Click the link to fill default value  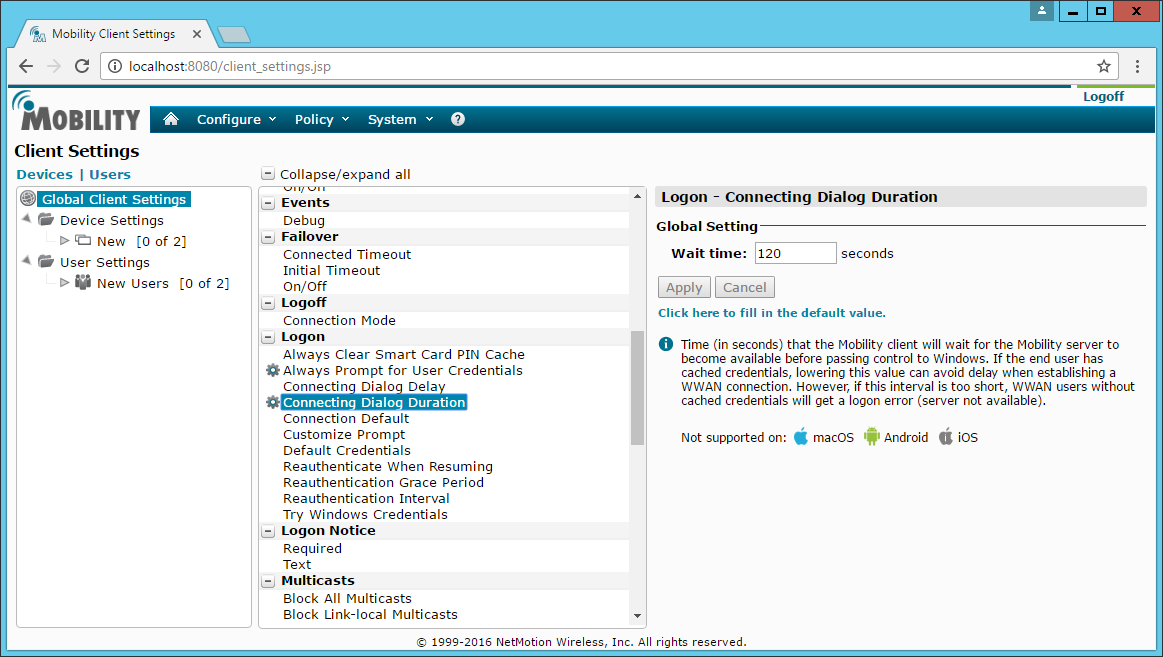pyautogui.click(x=771, y=313)
